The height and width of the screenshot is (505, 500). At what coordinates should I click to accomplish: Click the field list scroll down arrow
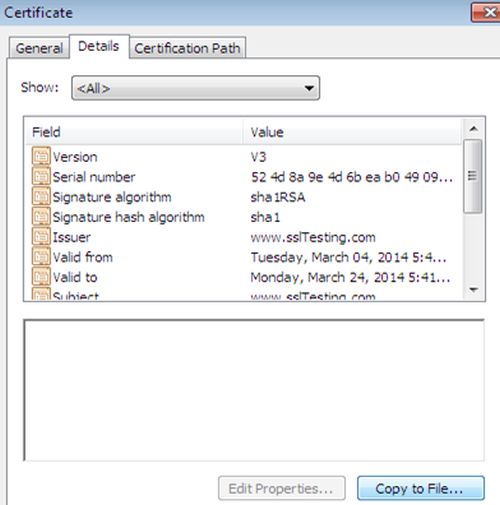pyautogui.click(x=473, y=289)
